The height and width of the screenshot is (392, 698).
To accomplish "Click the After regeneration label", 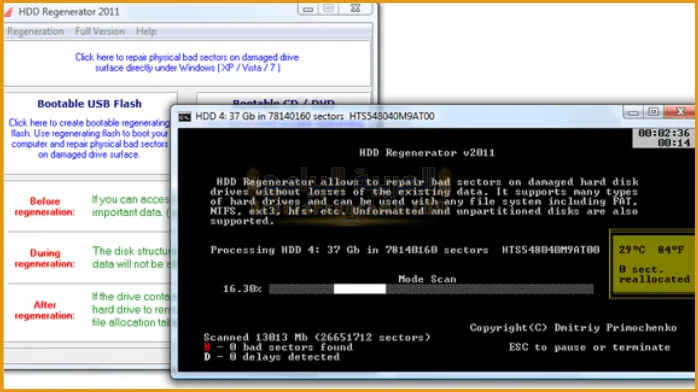I will (x=45, y=310).
